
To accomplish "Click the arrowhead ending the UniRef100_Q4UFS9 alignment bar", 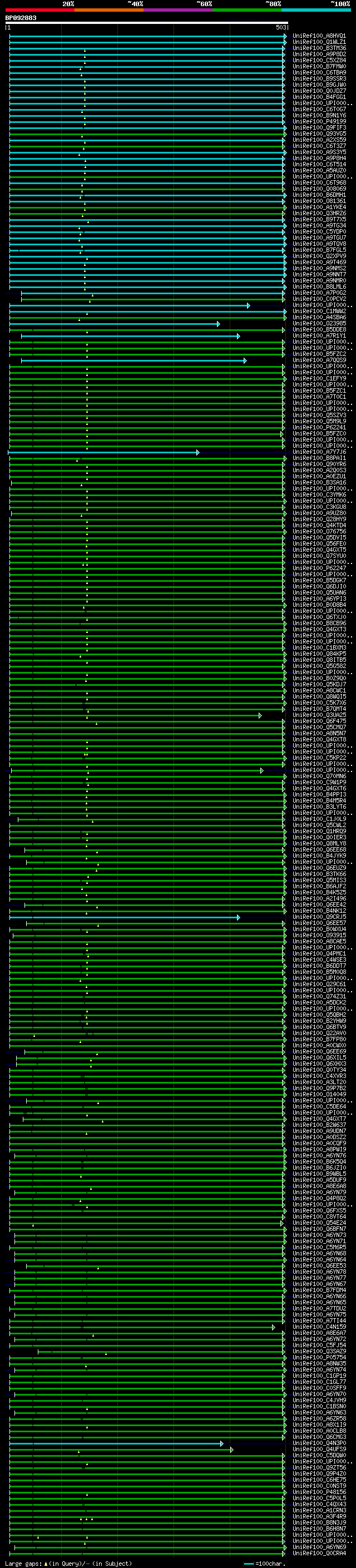I will tap(232, 1450).
